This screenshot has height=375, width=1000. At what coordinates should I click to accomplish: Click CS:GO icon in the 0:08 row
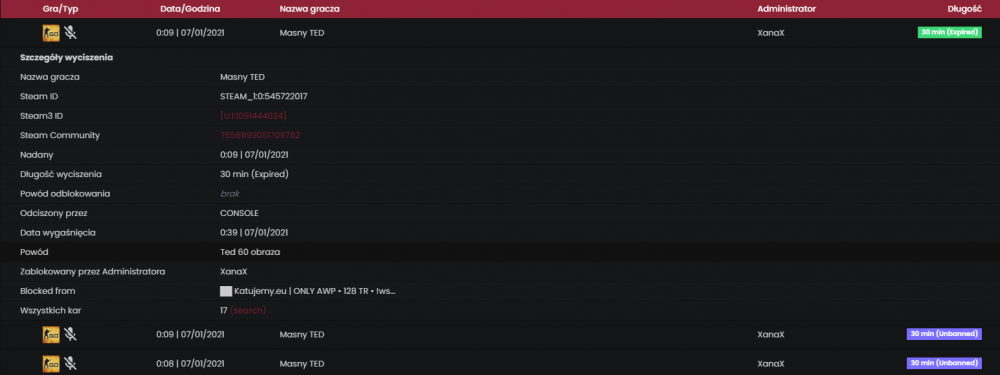(x=51, y=364)
